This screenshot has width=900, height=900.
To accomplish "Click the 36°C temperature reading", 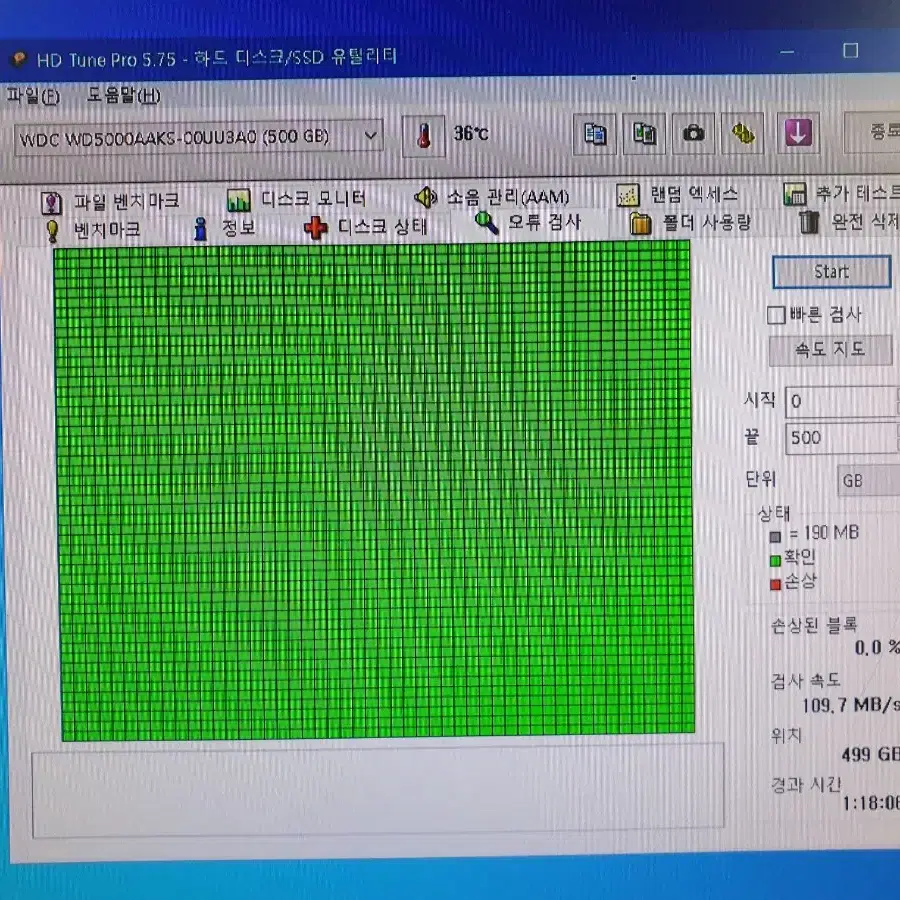I will [x=471, y=134].
